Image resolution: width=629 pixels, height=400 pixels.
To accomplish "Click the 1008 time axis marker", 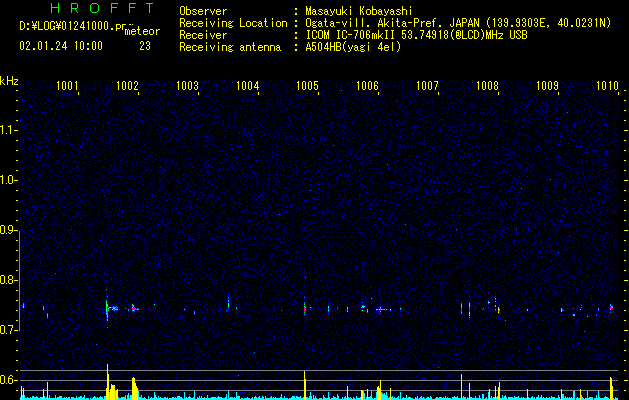I will 487,86.
